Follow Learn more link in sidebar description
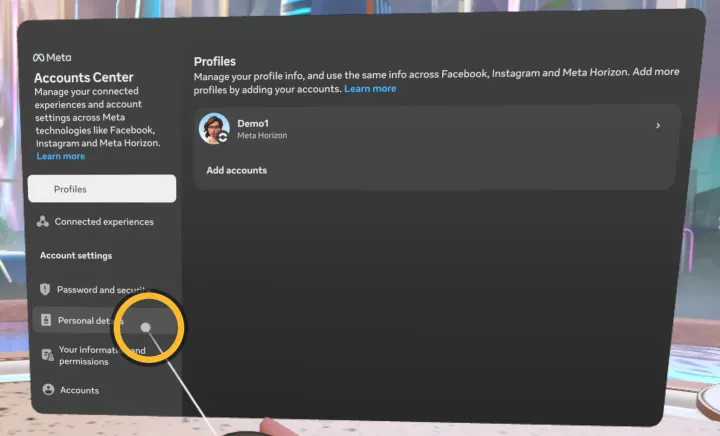This screenshot has height=436, width=720. pos(61,156)
